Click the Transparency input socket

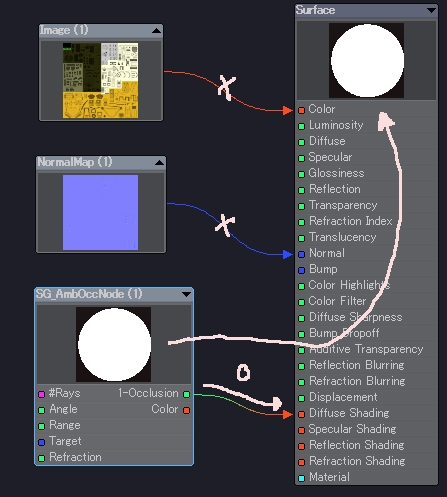tap(301, 206)
